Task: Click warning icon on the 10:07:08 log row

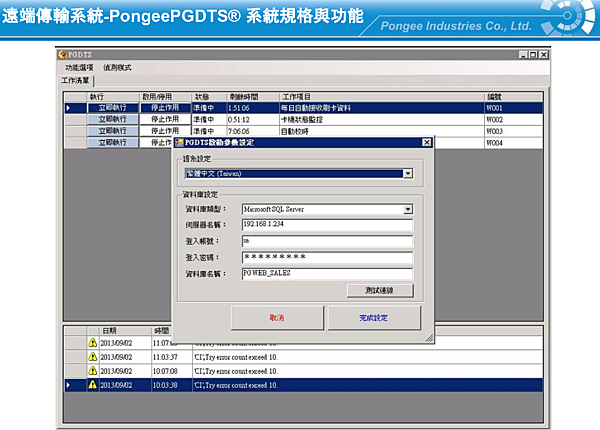Action: (x=93, y=371)
